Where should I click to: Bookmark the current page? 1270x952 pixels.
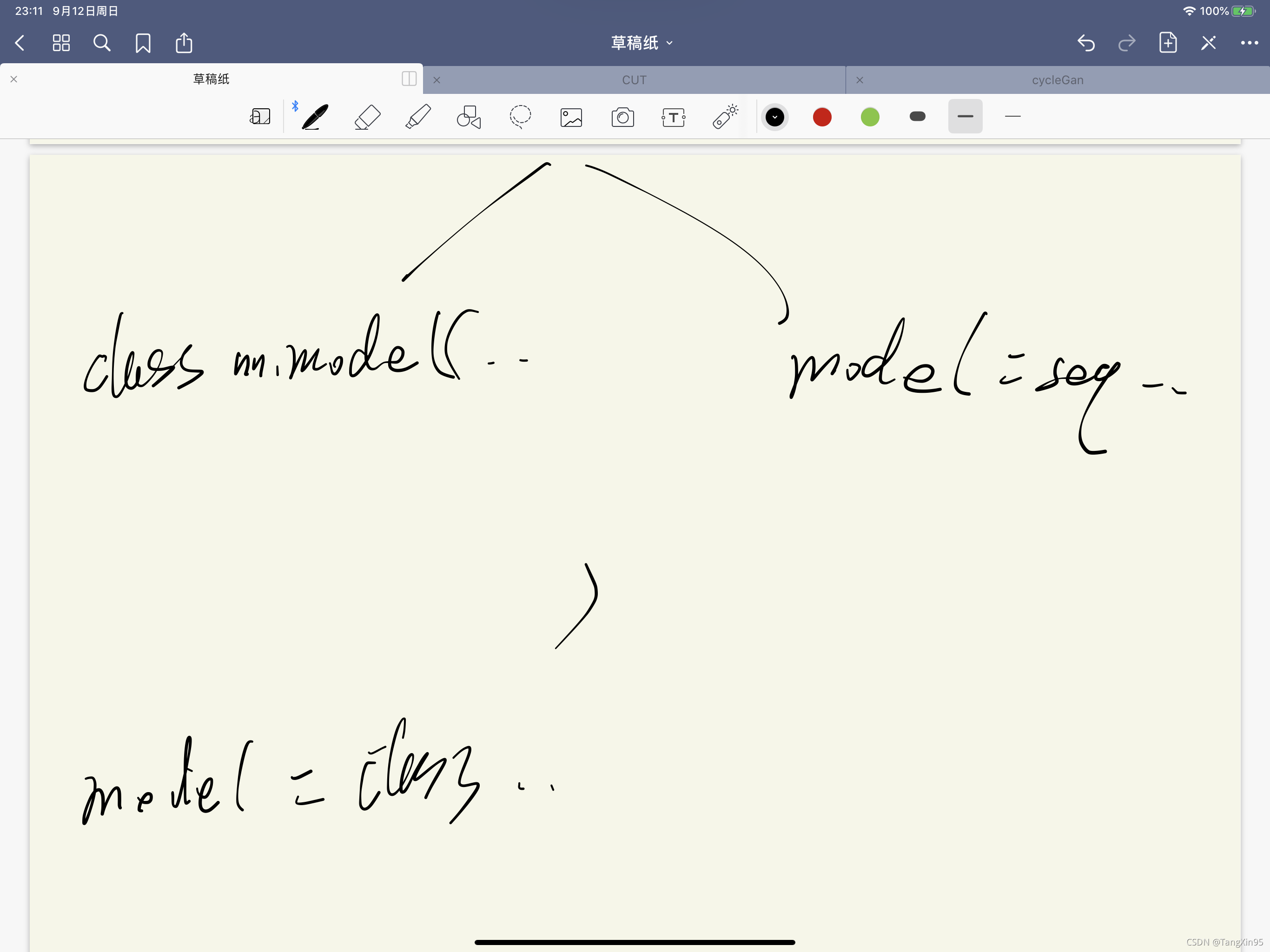click(x=143, y=43)
